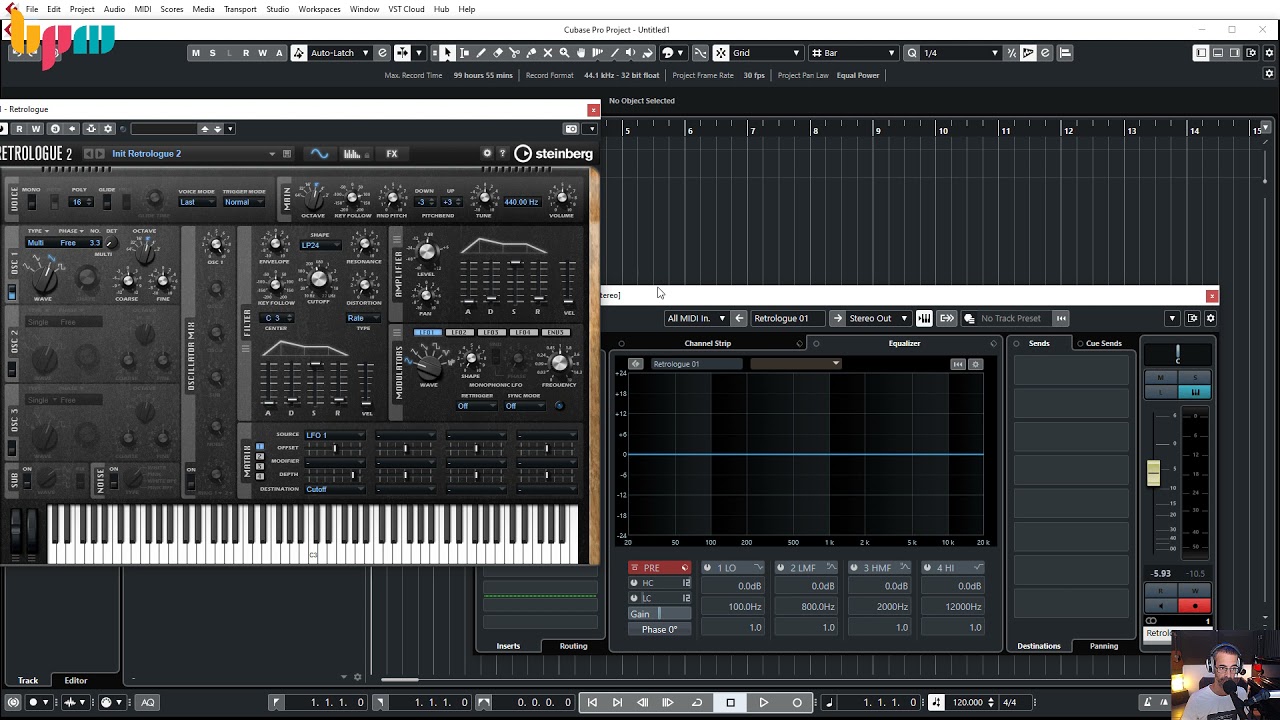
Task: Open filter Shape LP24 dropdown
Action: coord(320,245)
